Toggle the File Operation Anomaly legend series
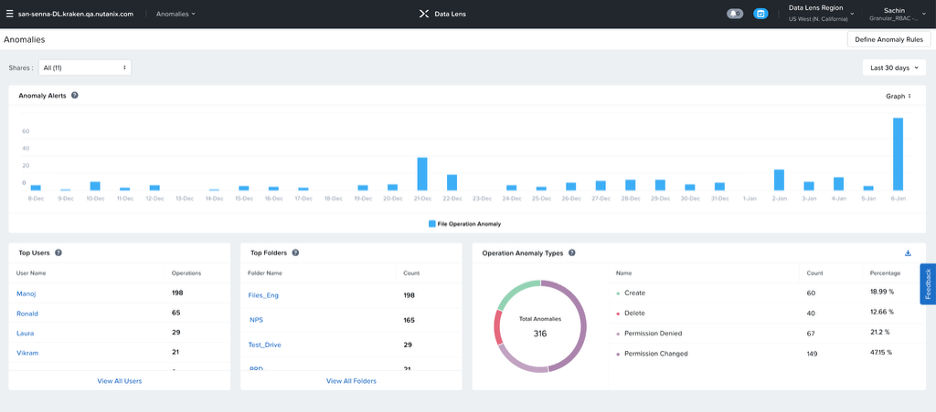Viewport: 936px width, 412px height. [465, 224]
